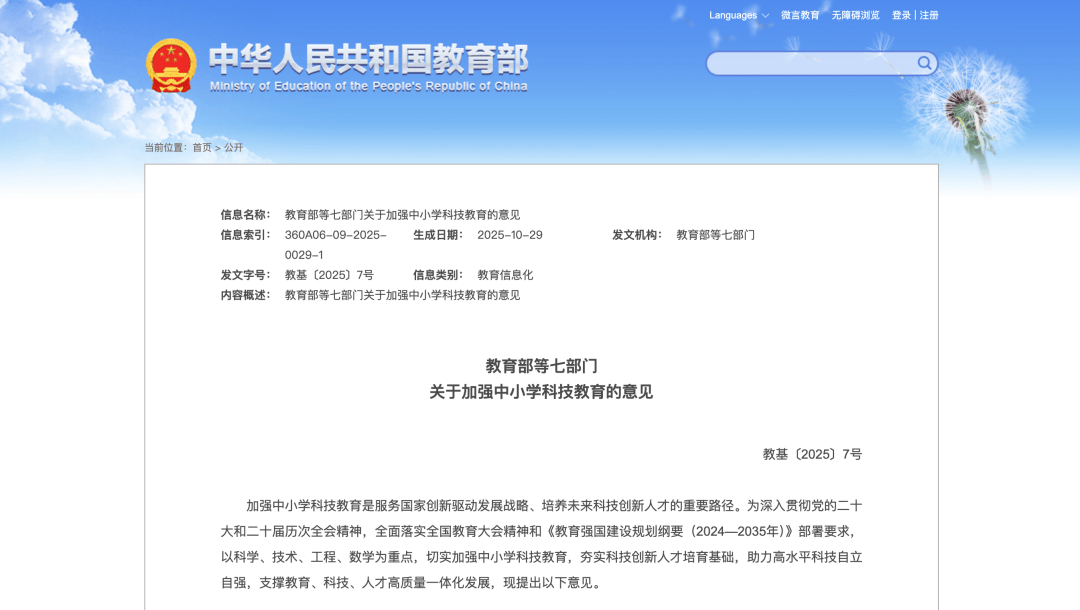Open the 微言教育 link

pyautogui.click(x=800, y=15)
